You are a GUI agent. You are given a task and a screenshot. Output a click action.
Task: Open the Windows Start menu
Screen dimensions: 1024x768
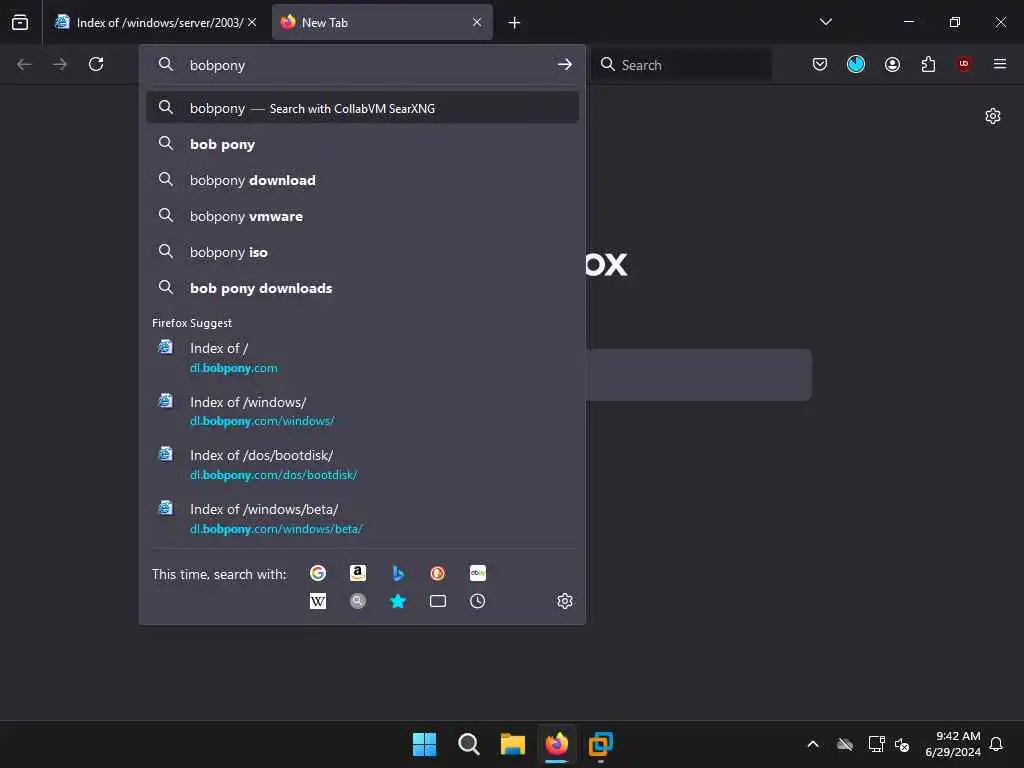(424, 744)
